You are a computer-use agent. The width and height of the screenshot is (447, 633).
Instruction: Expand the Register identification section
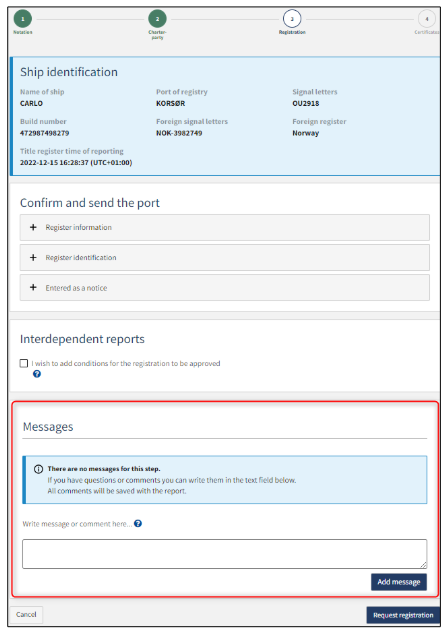point(225,258)
